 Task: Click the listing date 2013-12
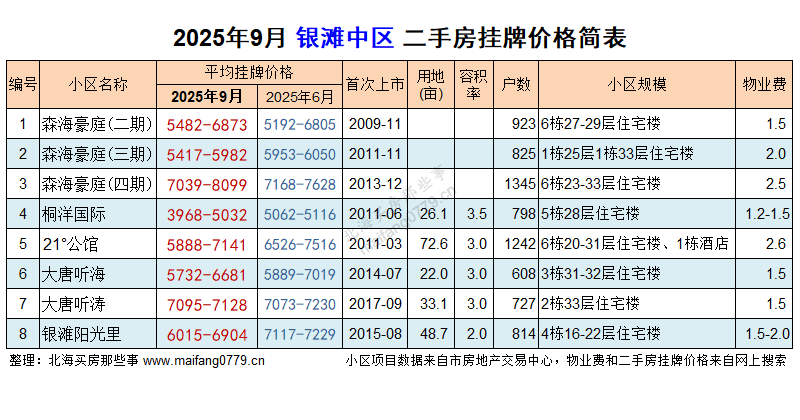pyautogui.click(x=375, y=184)
